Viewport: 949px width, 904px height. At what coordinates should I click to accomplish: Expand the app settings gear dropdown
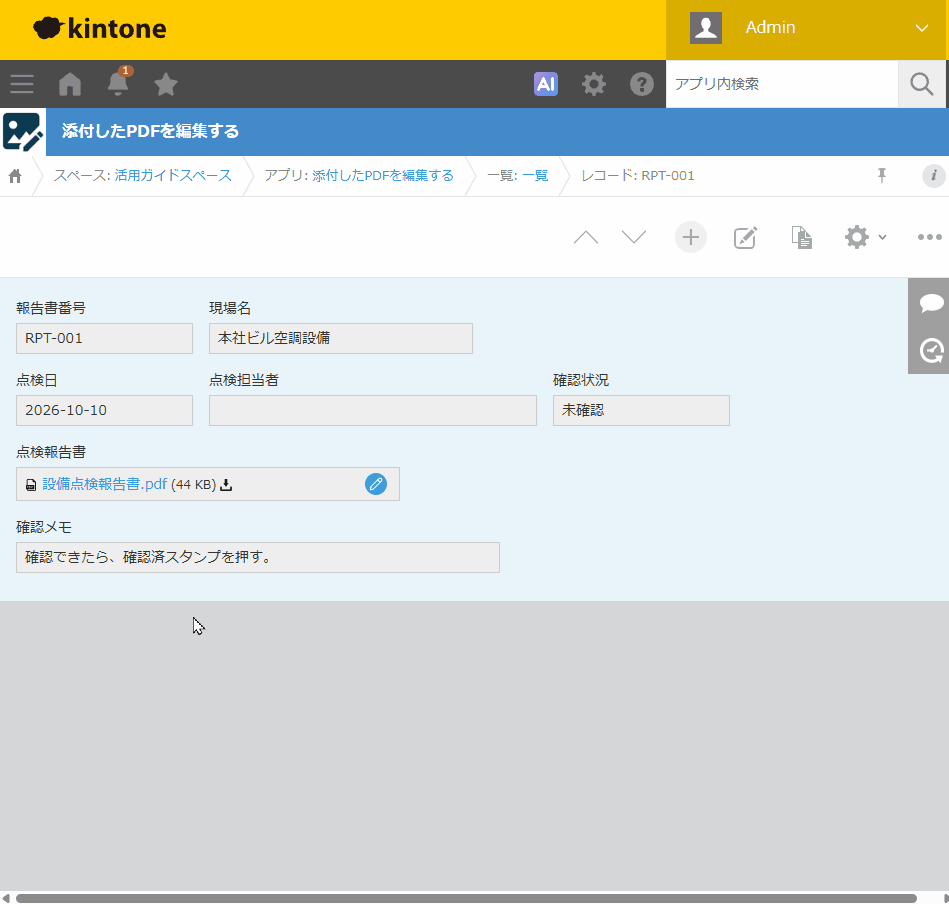865,237
